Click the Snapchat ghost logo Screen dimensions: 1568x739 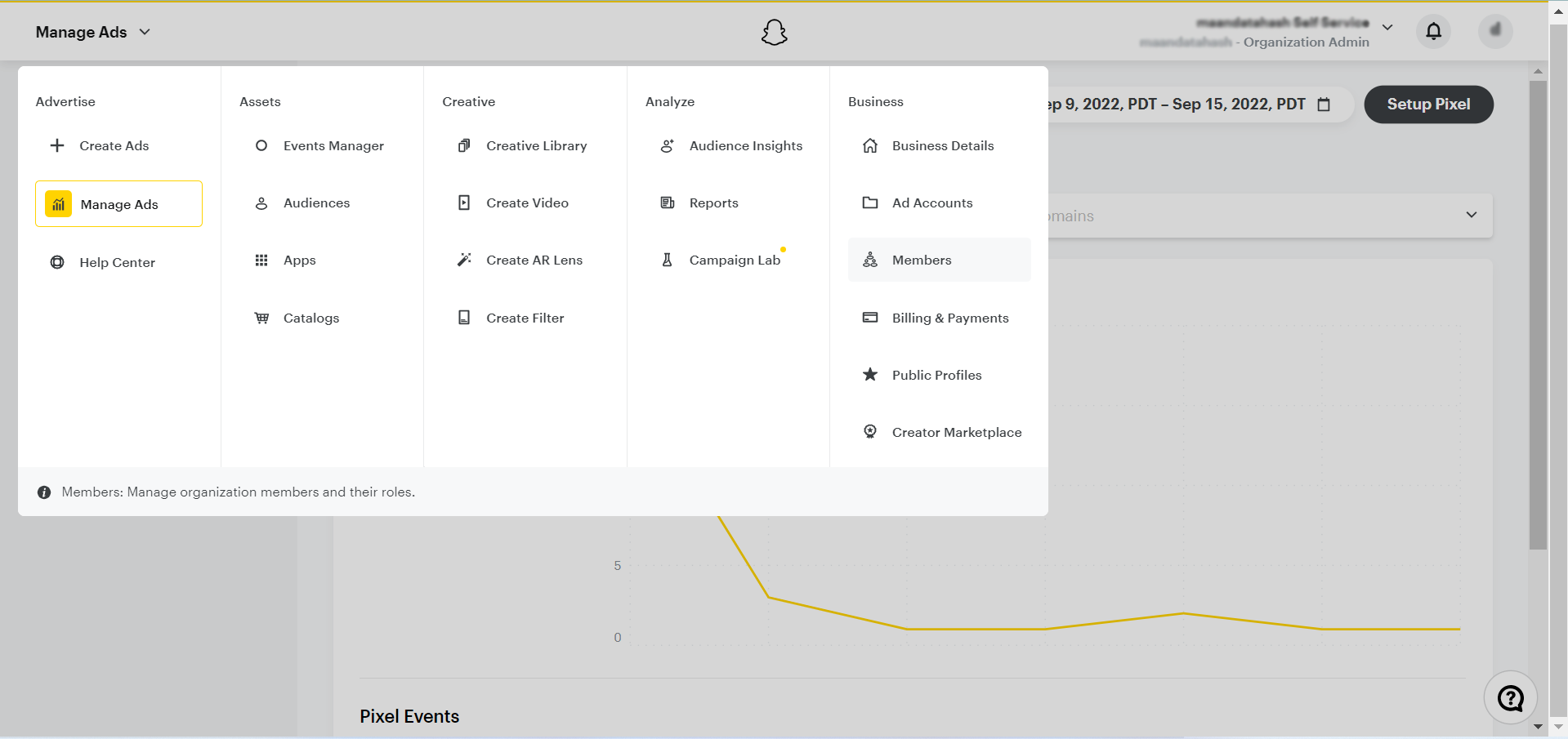point(774,32)
